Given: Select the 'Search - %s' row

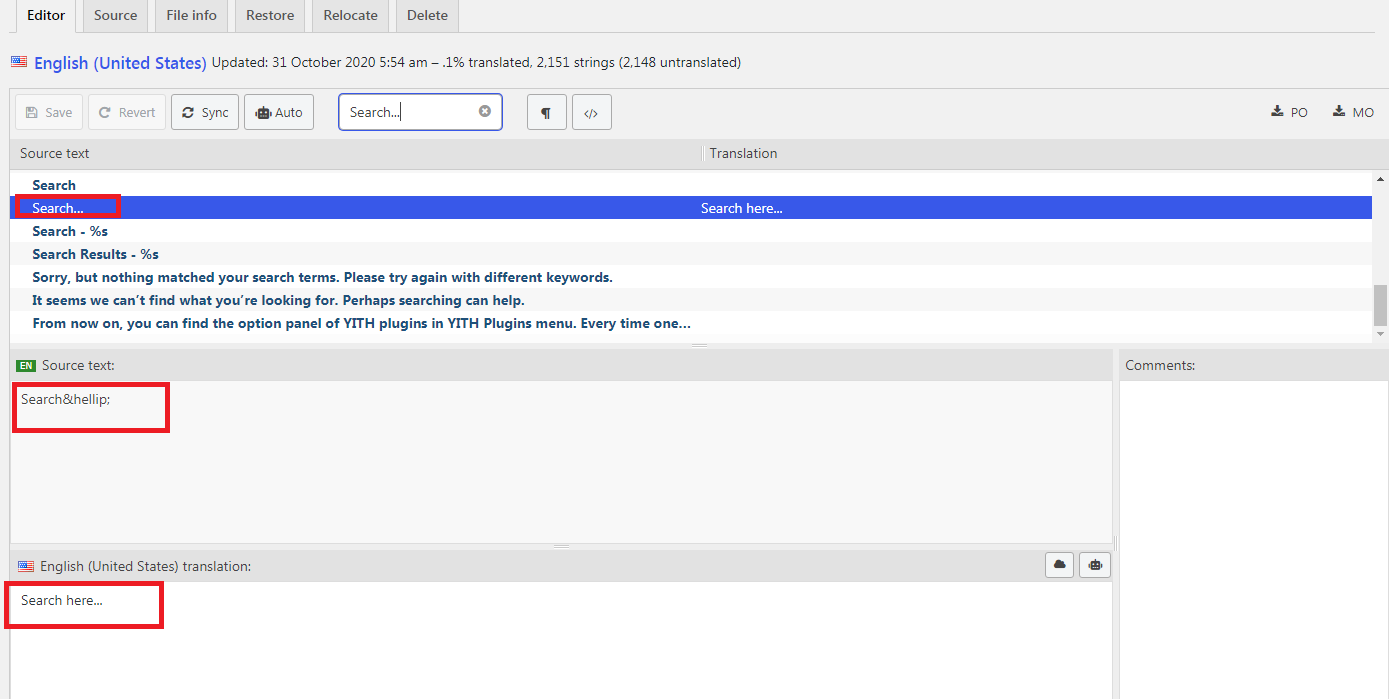Looking at the screenshot, I should pos(693,231).
